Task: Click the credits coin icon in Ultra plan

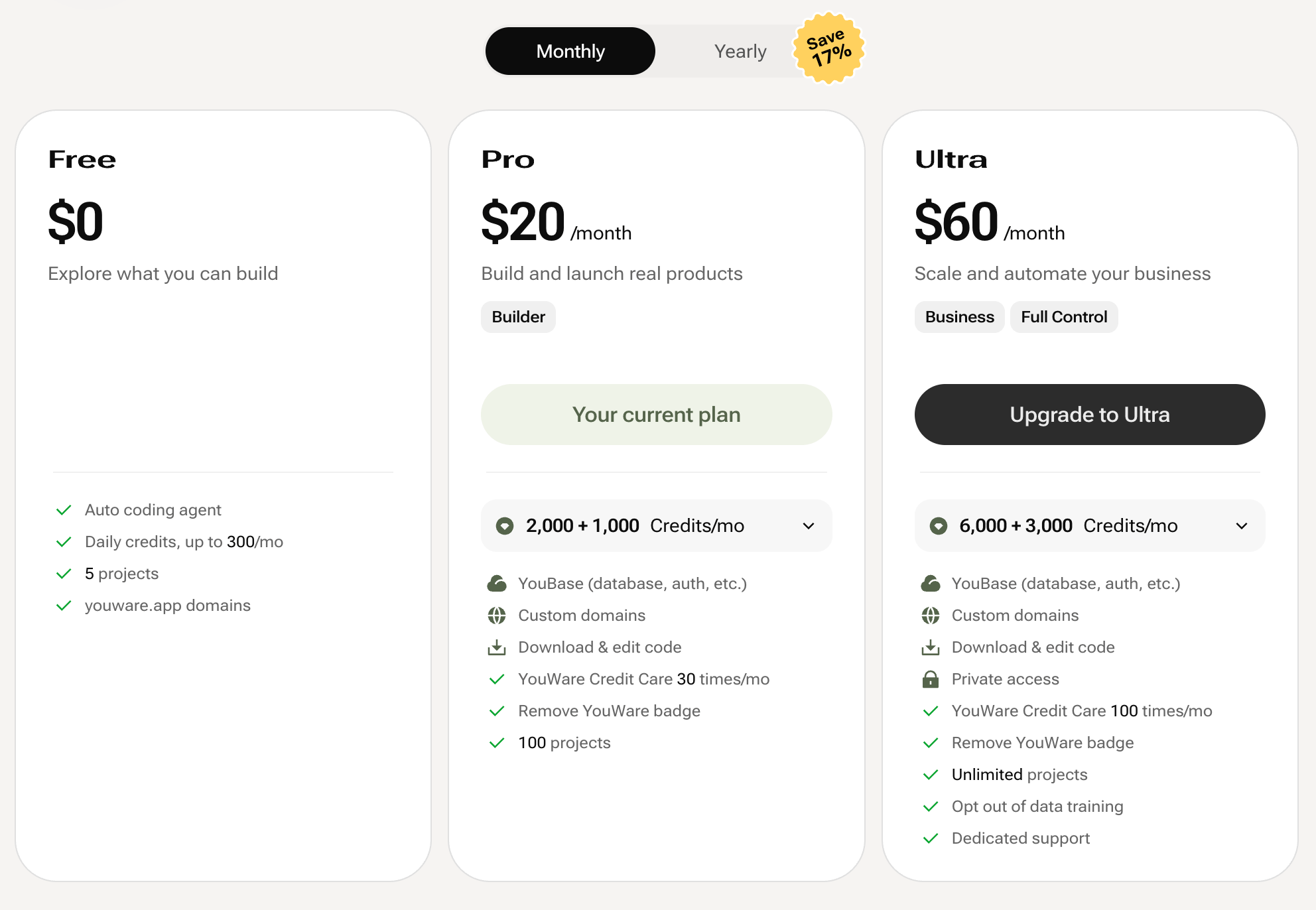Action: tap(938, 526)
